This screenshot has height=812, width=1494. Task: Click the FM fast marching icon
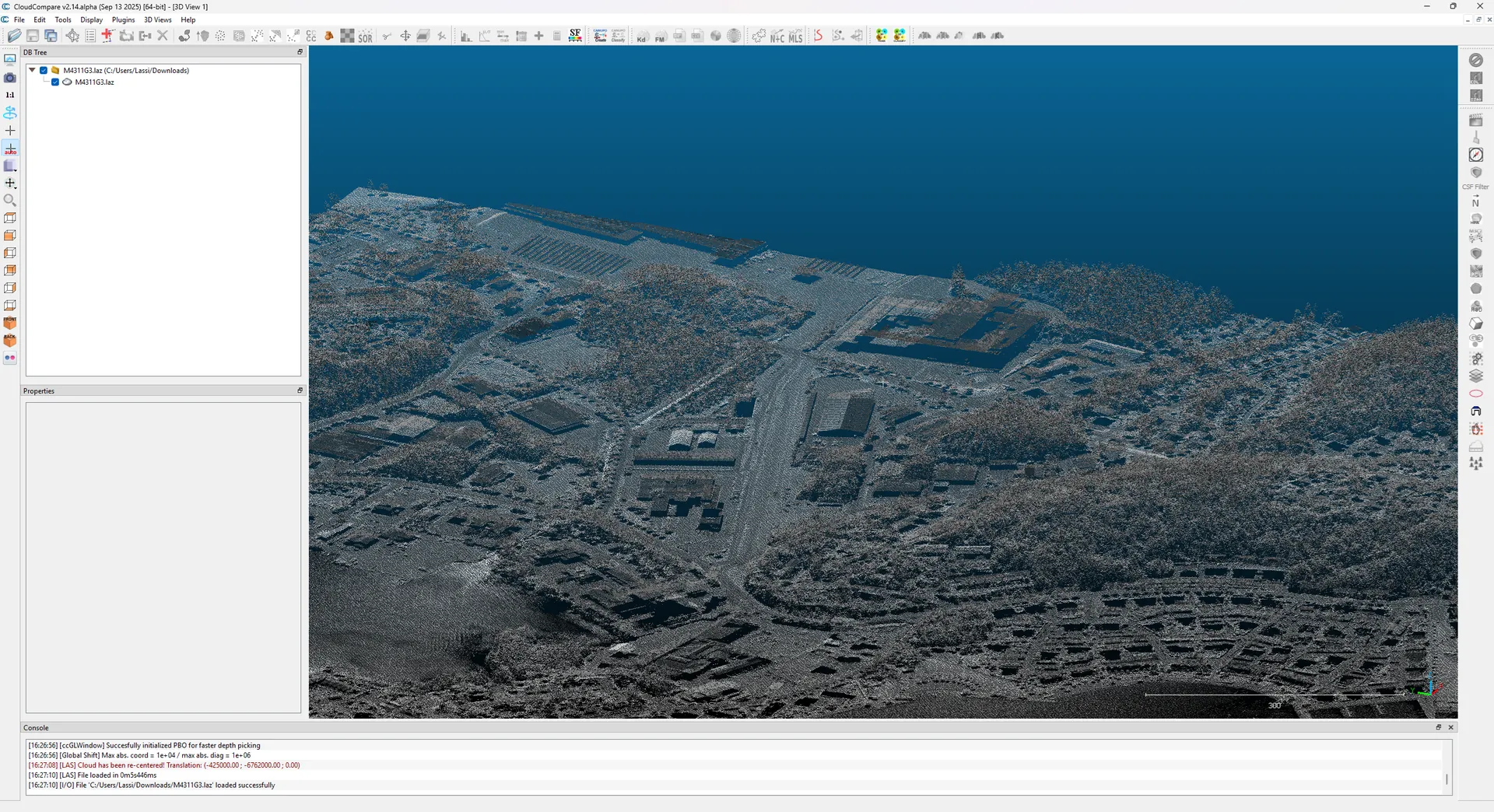tap(660, 36)
